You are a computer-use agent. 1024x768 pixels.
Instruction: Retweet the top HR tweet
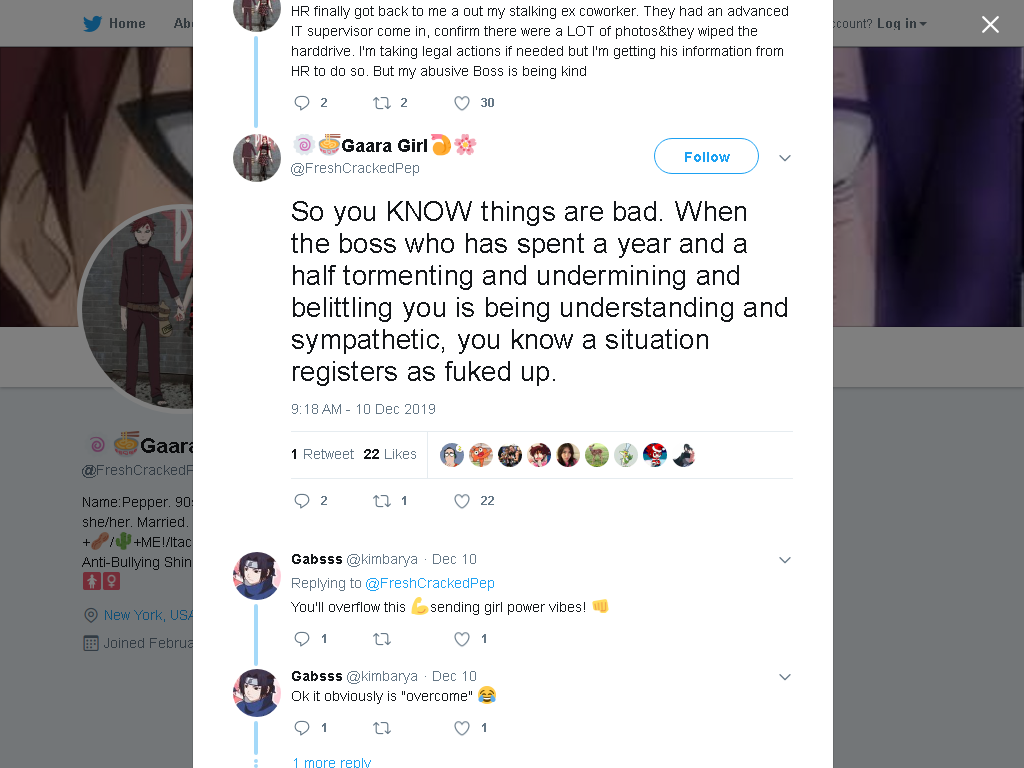(x=381, y=103)
